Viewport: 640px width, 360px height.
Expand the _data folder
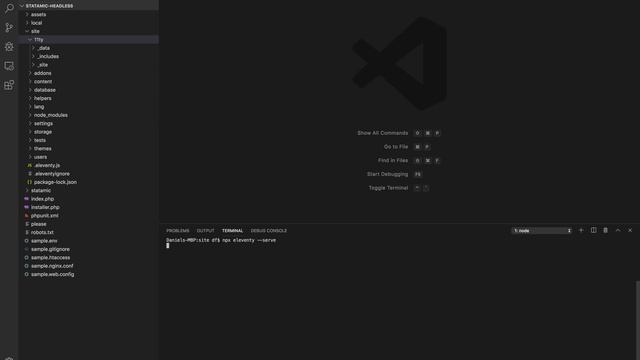point(89,48)
